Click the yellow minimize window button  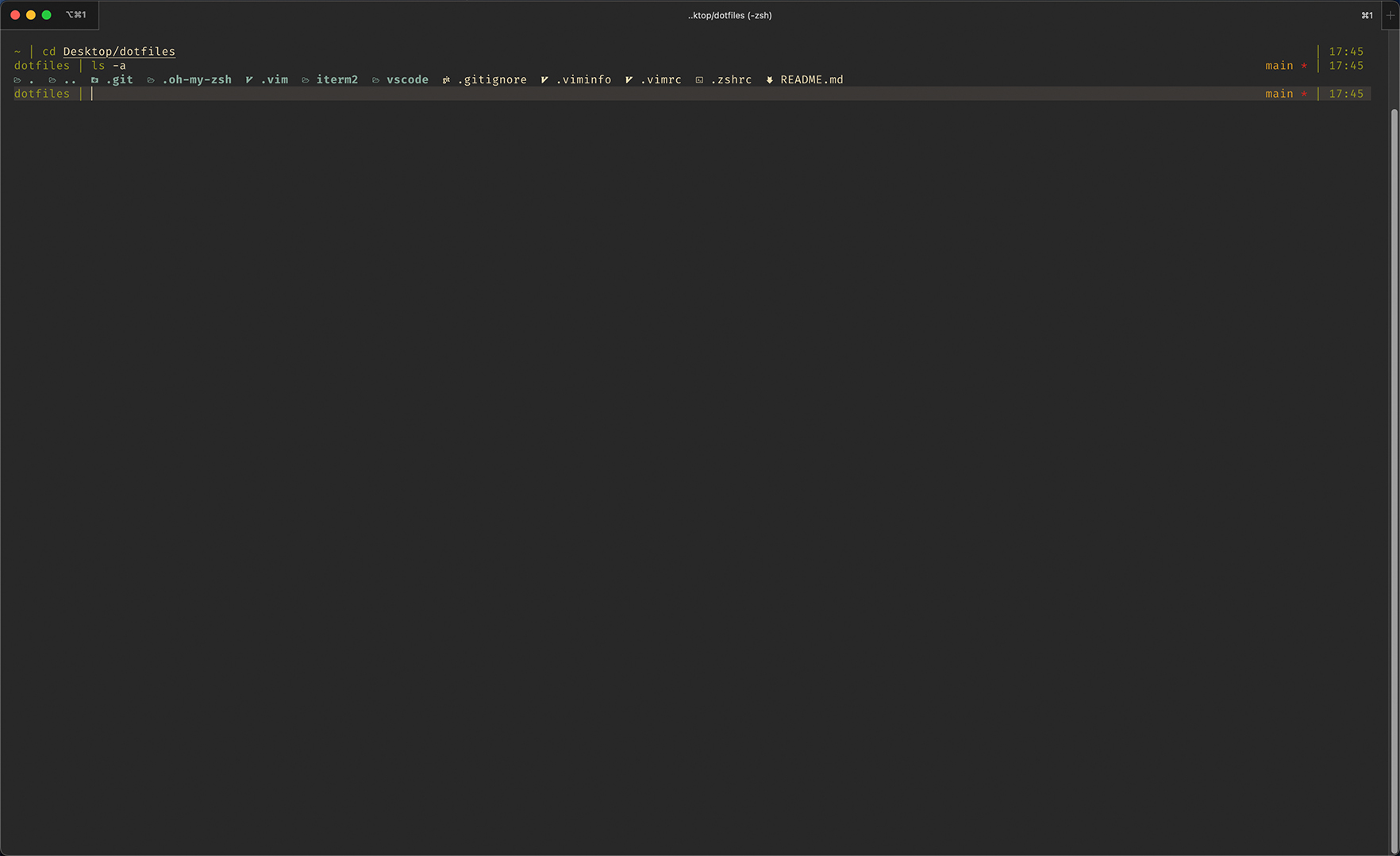[x=31, y=15]
